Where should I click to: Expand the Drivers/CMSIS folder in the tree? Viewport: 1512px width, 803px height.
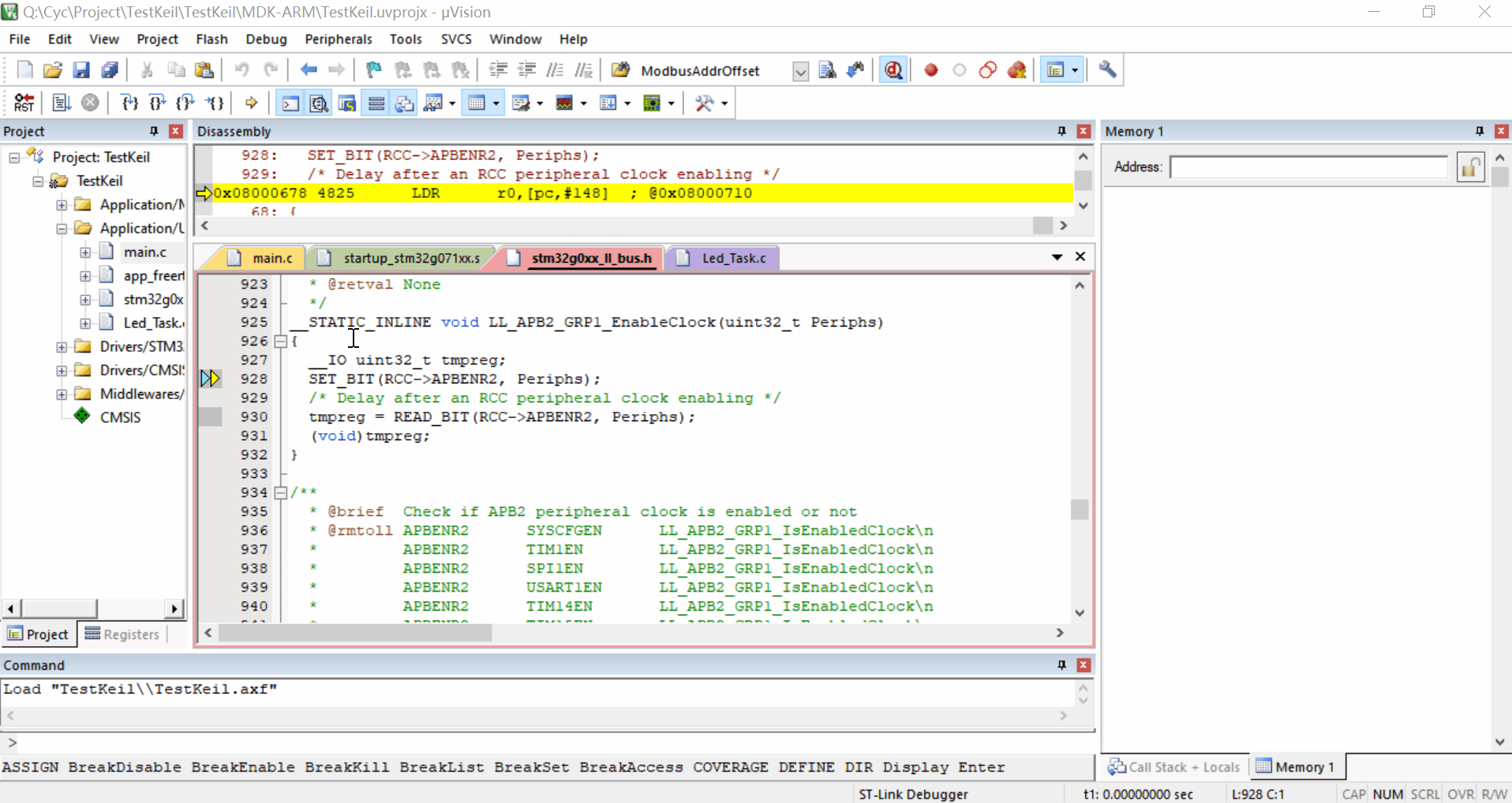pyautogui.click(x=62, y=370)
